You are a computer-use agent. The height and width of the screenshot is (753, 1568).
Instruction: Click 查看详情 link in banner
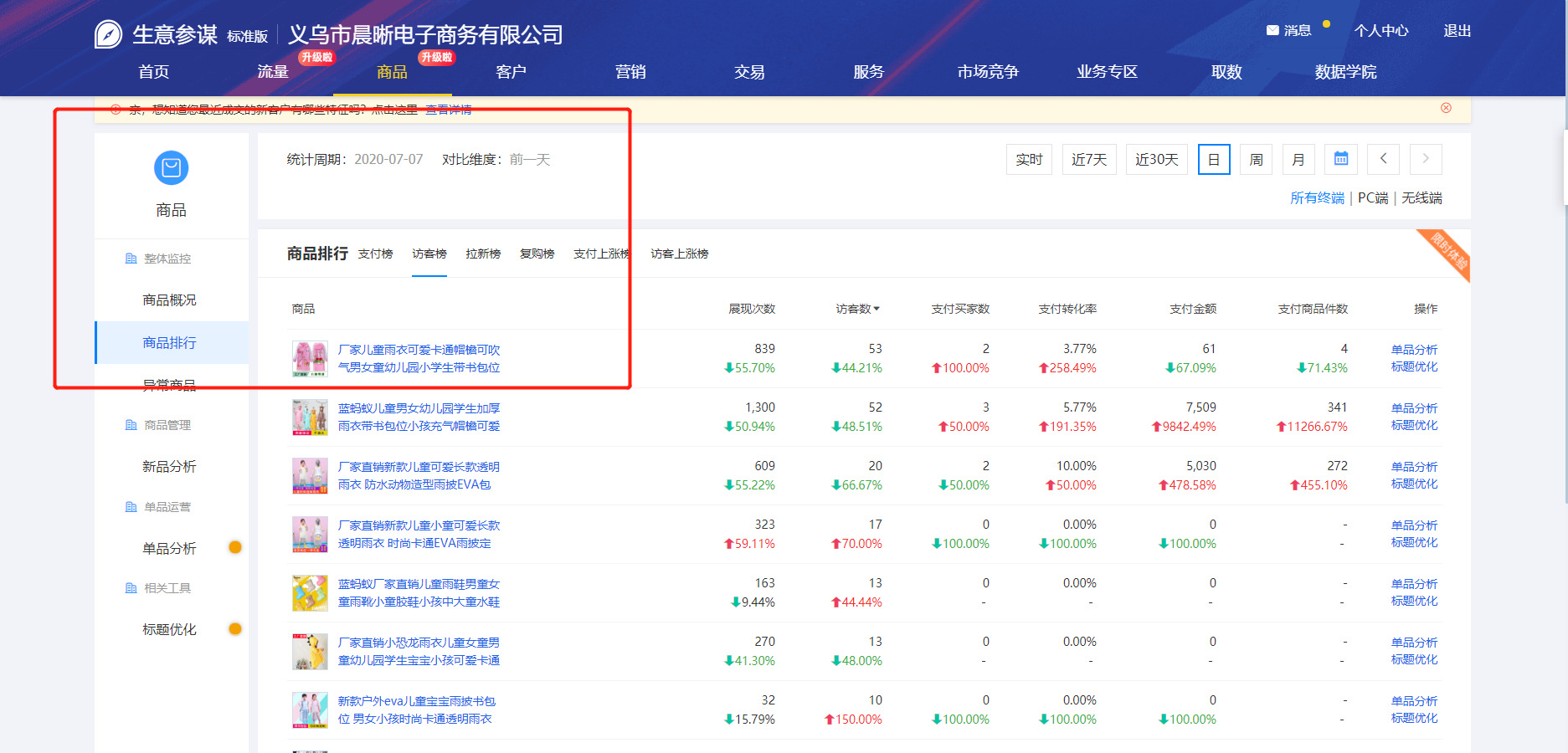pos(449,110)
